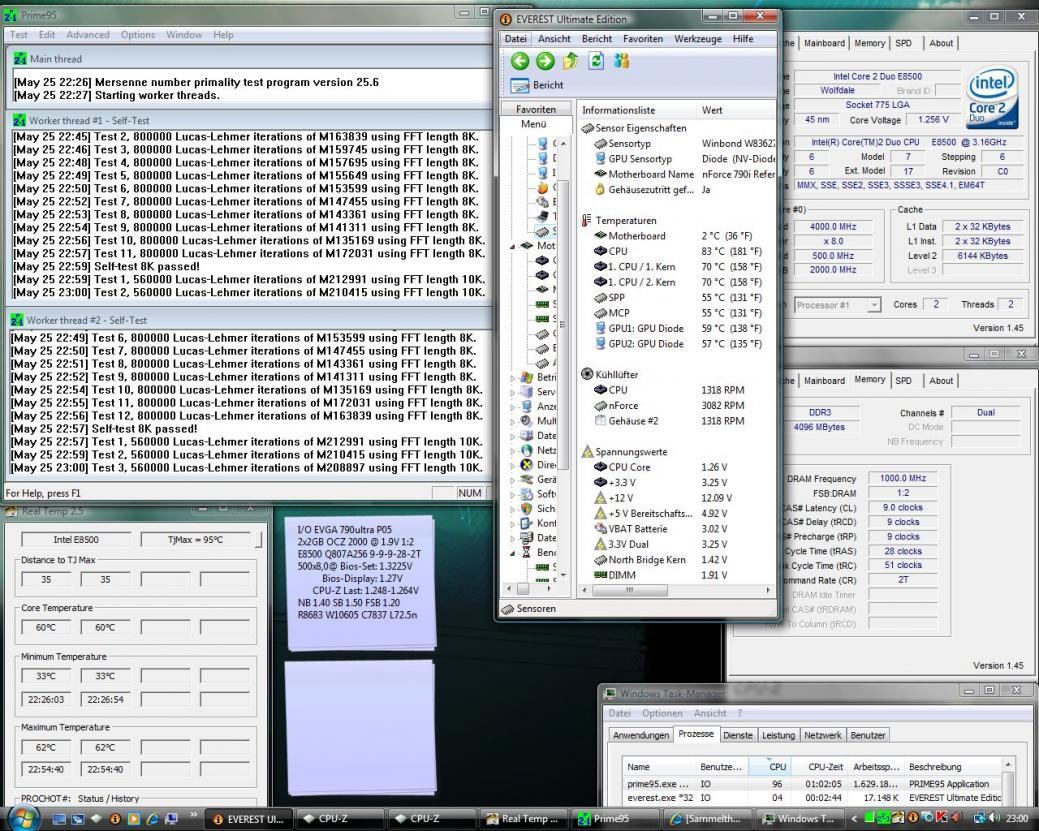Click the right scroll arrow in EVEREST info list
This screenshot has width=1039, height=831.
768,589
